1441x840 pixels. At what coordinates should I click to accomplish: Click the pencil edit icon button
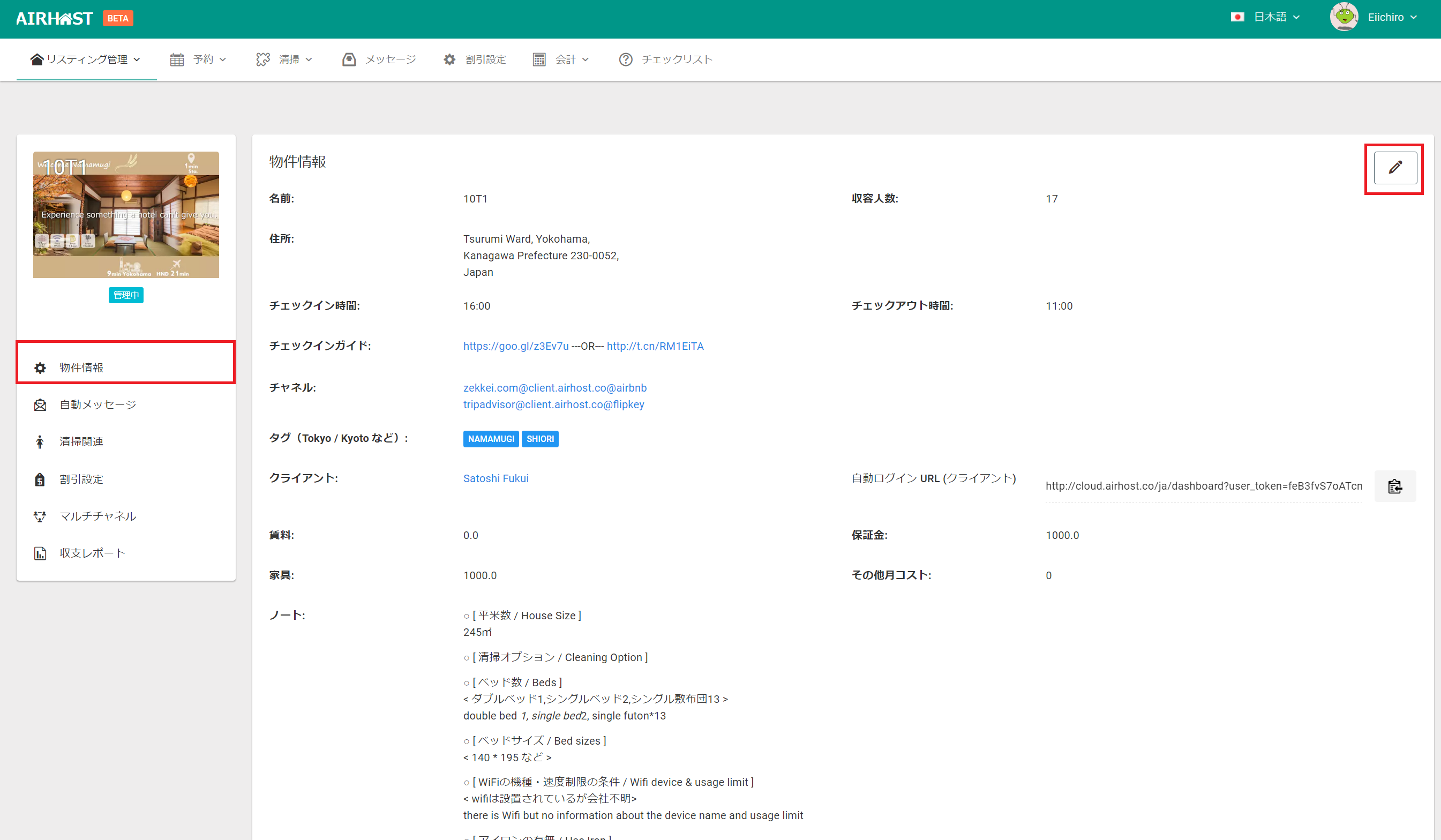[x=1395, y=168]
